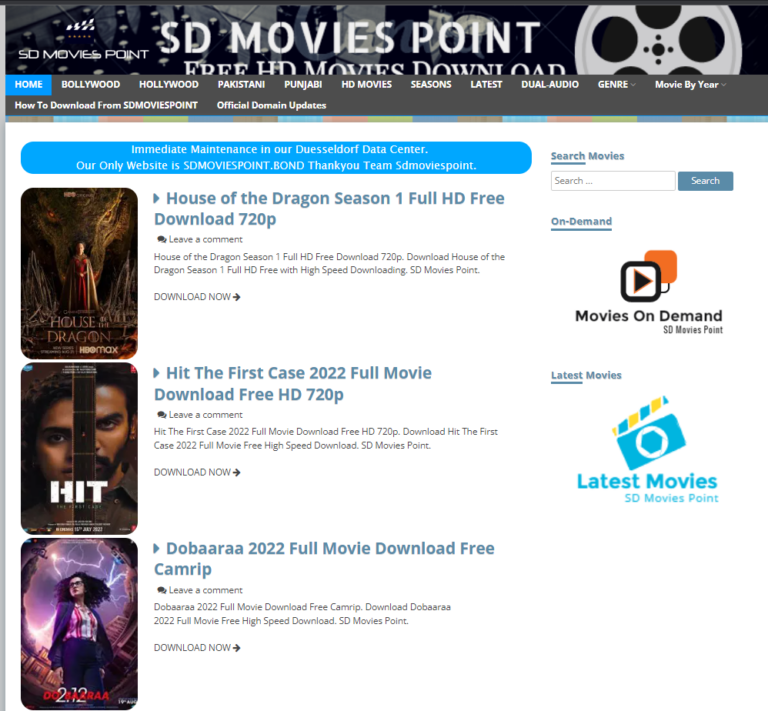Screen dimensions: 768x711
Task: Go to the HOME tab
Action: pyautogui.click(x=28, y=85)
